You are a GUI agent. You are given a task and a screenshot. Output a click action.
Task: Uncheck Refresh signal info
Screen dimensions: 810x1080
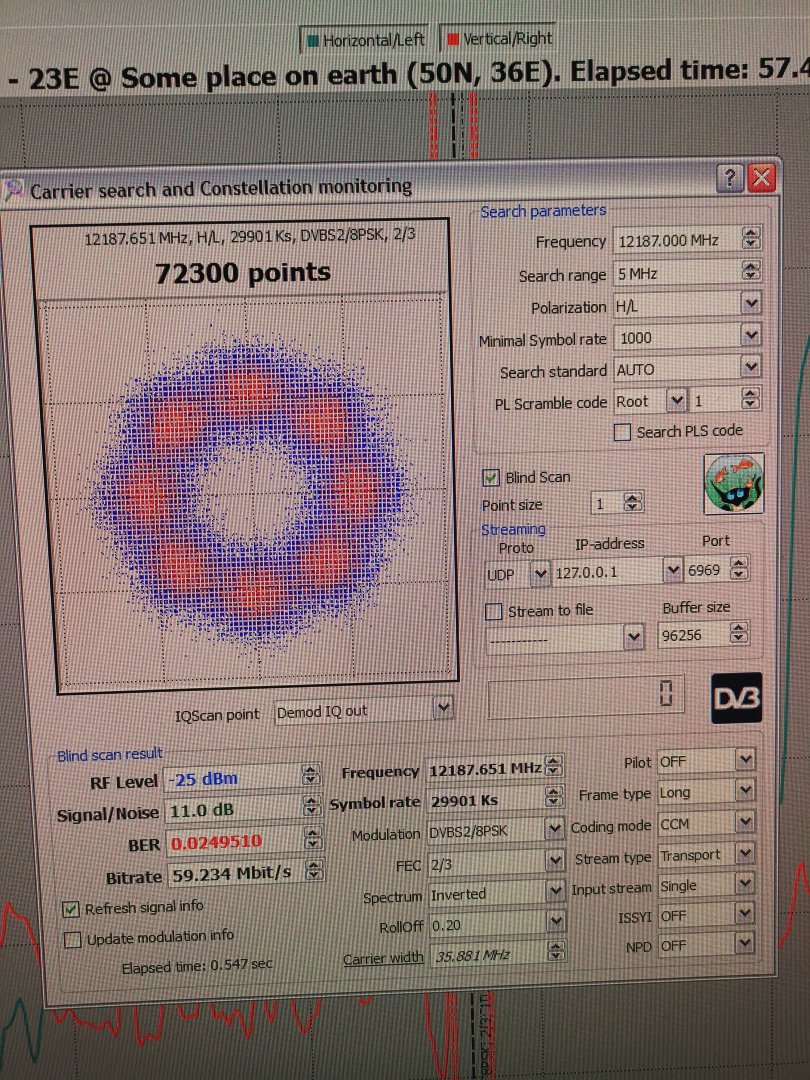(x=71, y=909)
